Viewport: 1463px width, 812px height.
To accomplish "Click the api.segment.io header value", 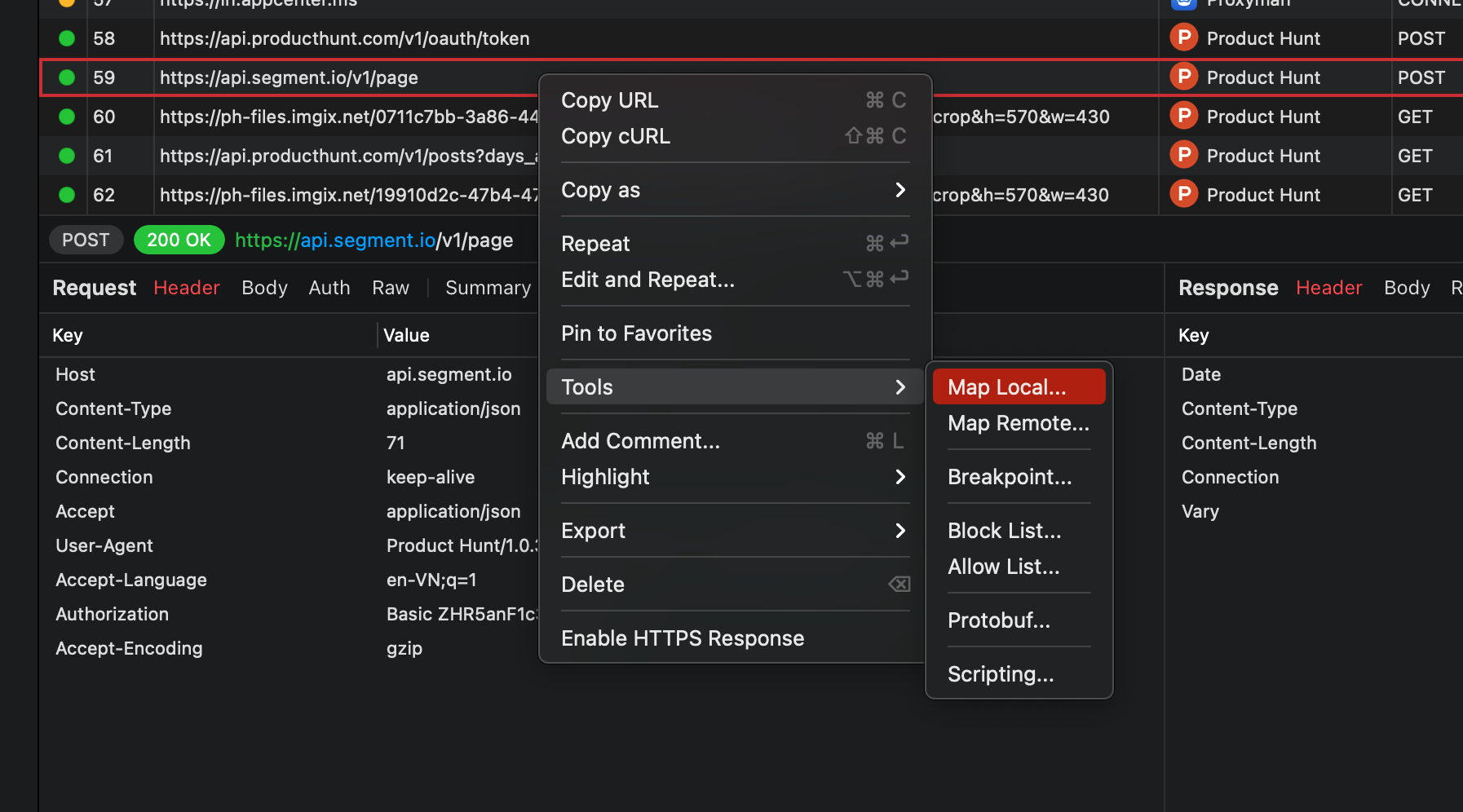I will pyautogui.click(x=449, y=374).
